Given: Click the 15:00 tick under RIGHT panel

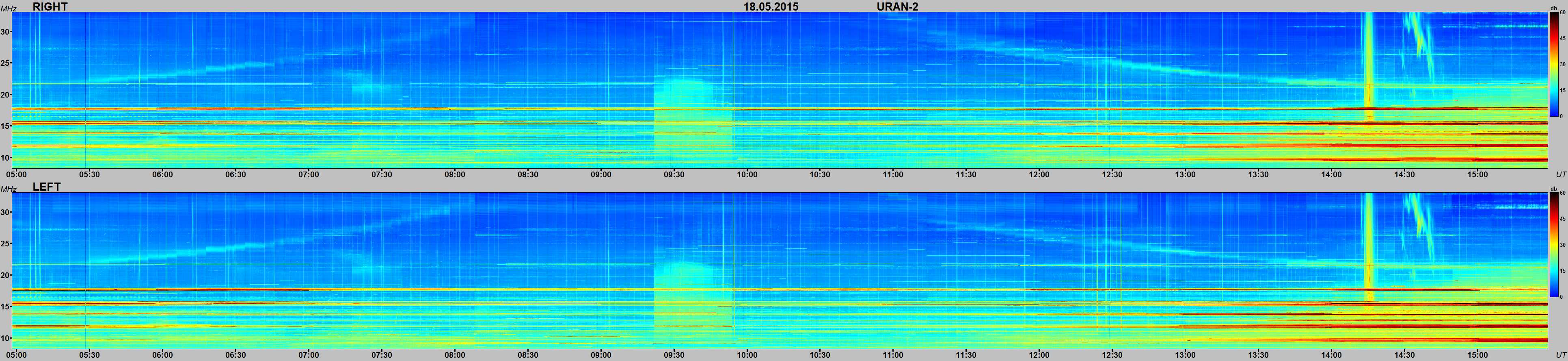Looking at the screenshot, I should pos(1477,174).
